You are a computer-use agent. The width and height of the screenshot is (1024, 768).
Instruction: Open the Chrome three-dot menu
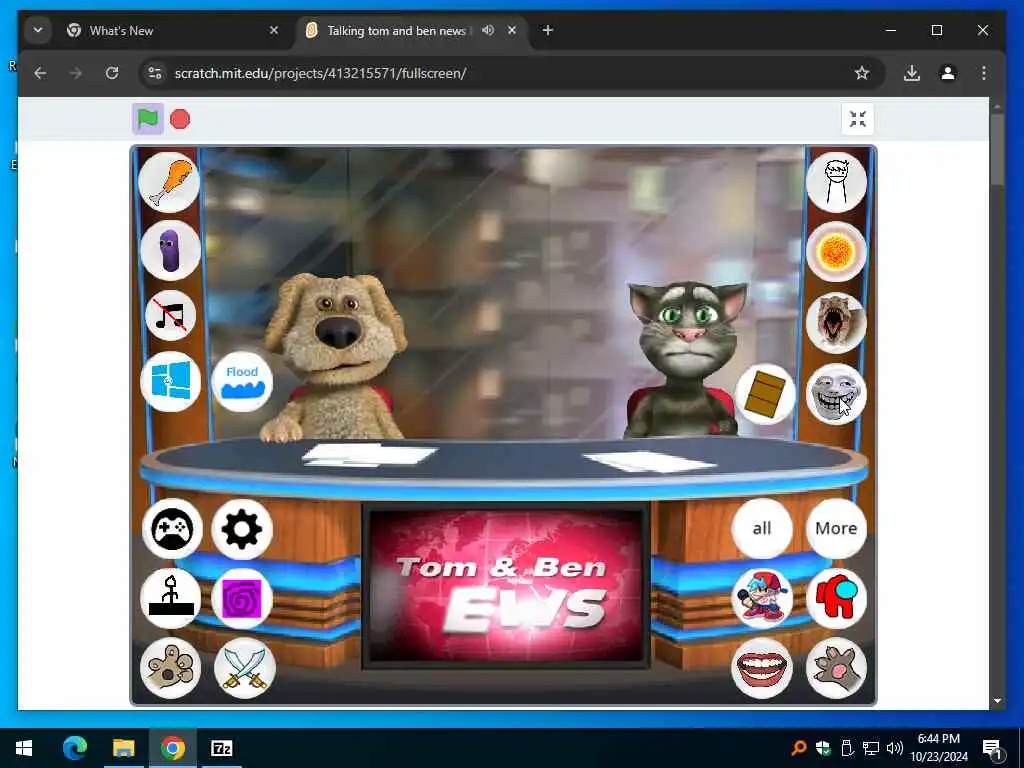click(x=984, y=73)
